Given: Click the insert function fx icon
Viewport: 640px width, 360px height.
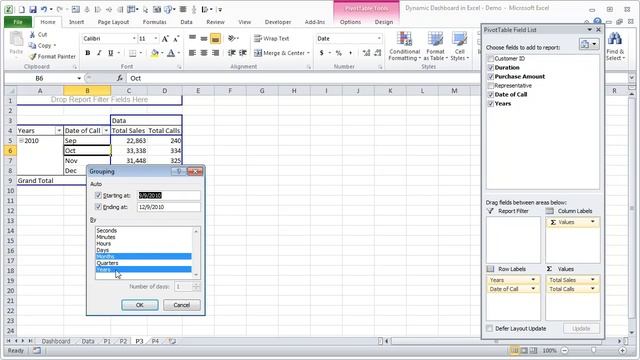Looking at the screenshot, I should (120, 78).
